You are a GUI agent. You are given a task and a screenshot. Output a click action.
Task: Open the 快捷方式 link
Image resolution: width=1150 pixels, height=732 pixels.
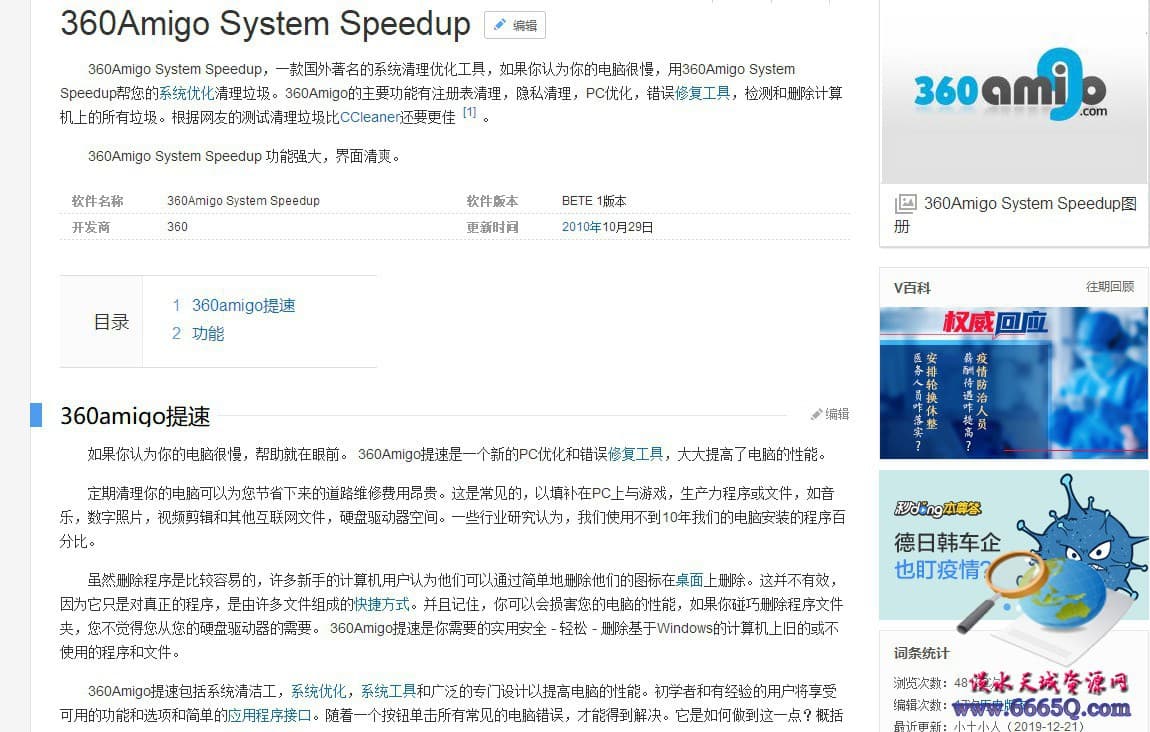pos(381,605)
